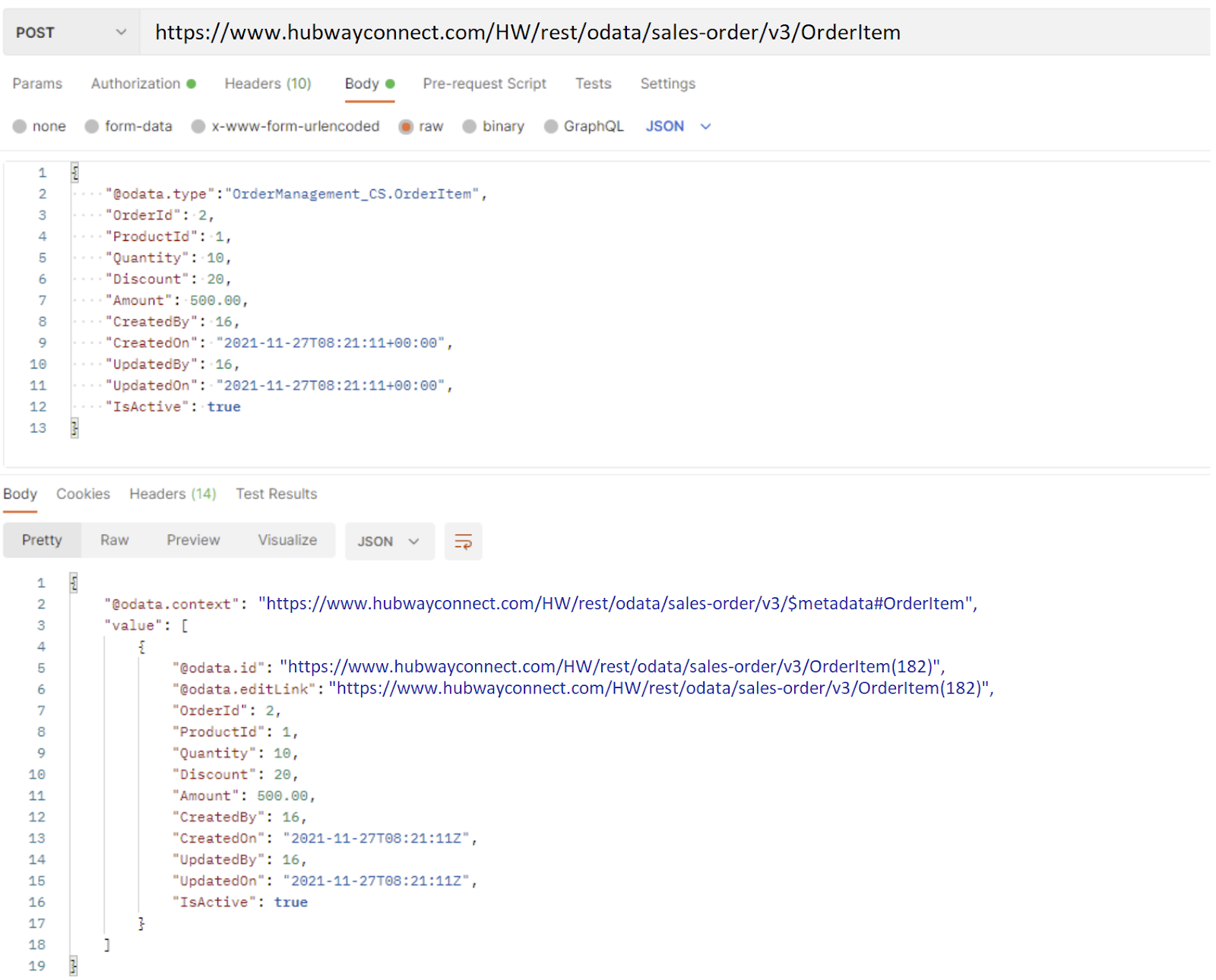Switch to the Params tab
This screenshot has height=980, width=1216.
point(37,84)
